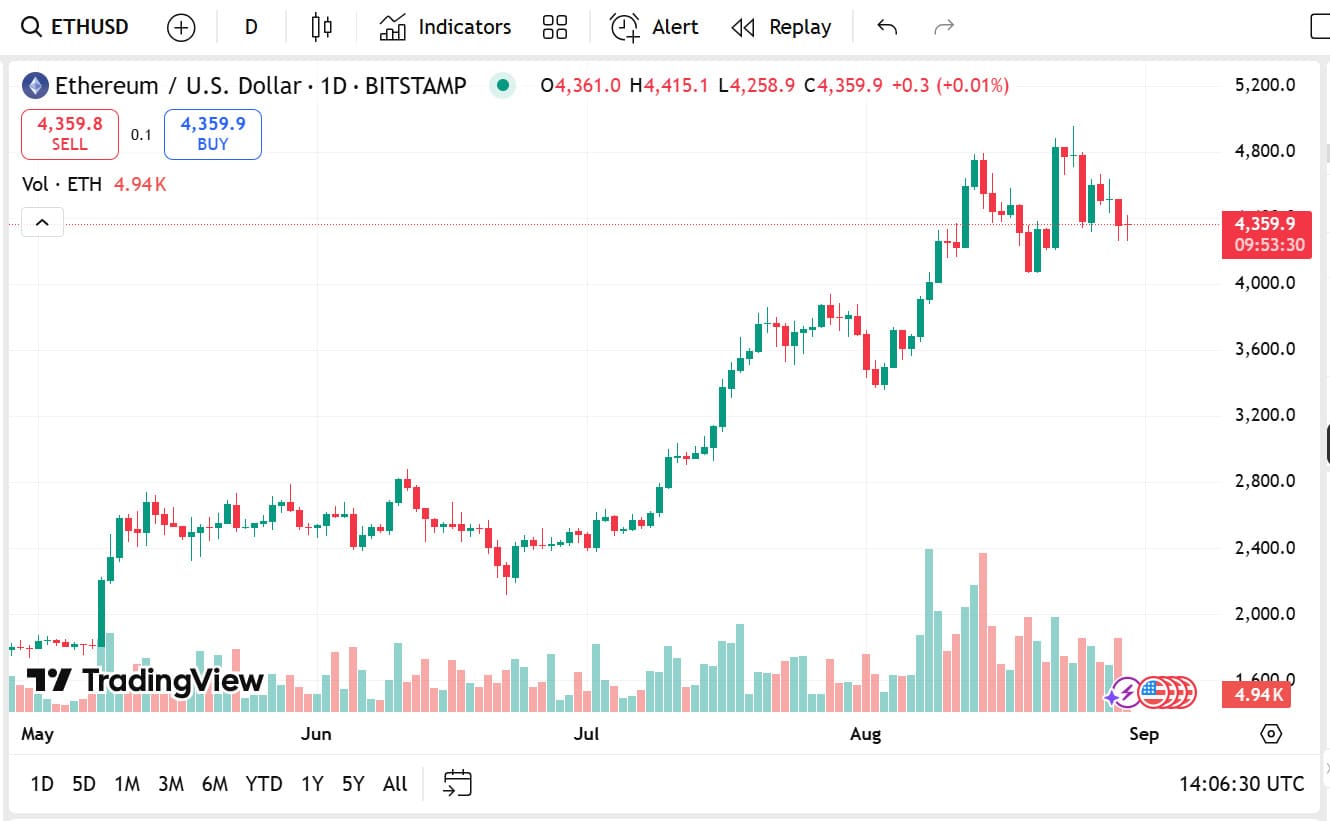This screenshot has height=821, width=1330.
Task: Open Indicators panel
Action: (x=445, y=27)
